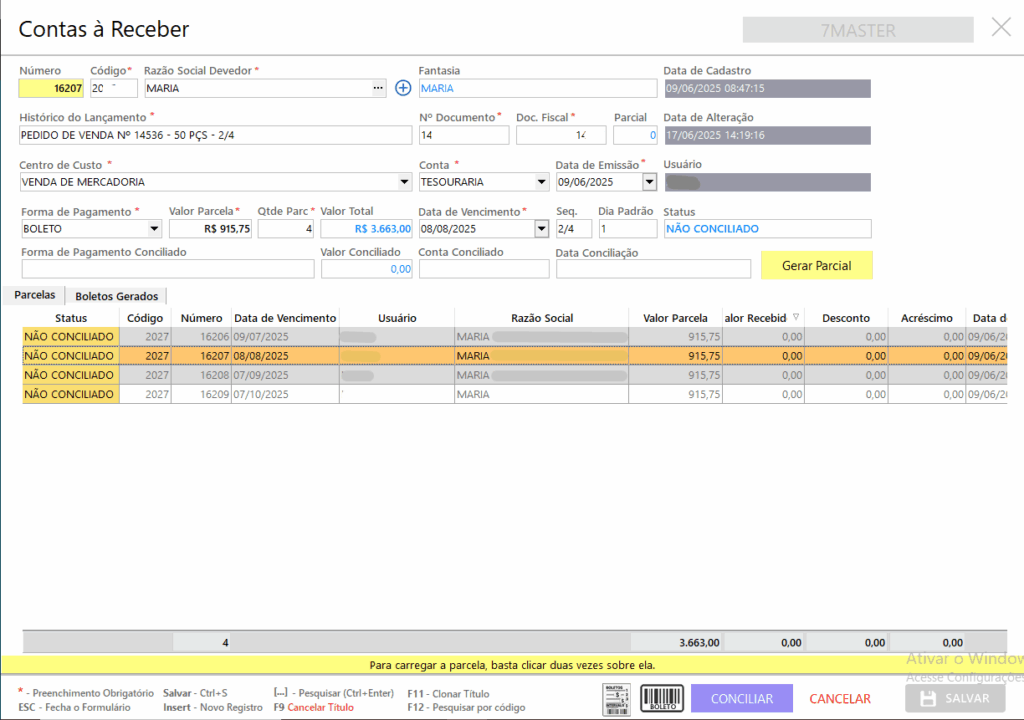1024x720 pixels.
Task: Open the Forma de Pagamento dropdown
Action: pyautogui.click(x=154, y=229)
